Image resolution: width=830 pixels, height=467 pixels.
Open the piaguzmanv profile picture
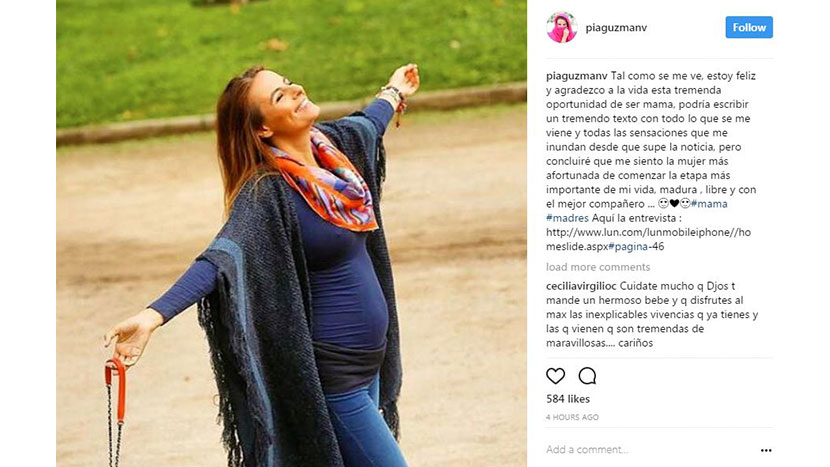click(x=562, y=28)
